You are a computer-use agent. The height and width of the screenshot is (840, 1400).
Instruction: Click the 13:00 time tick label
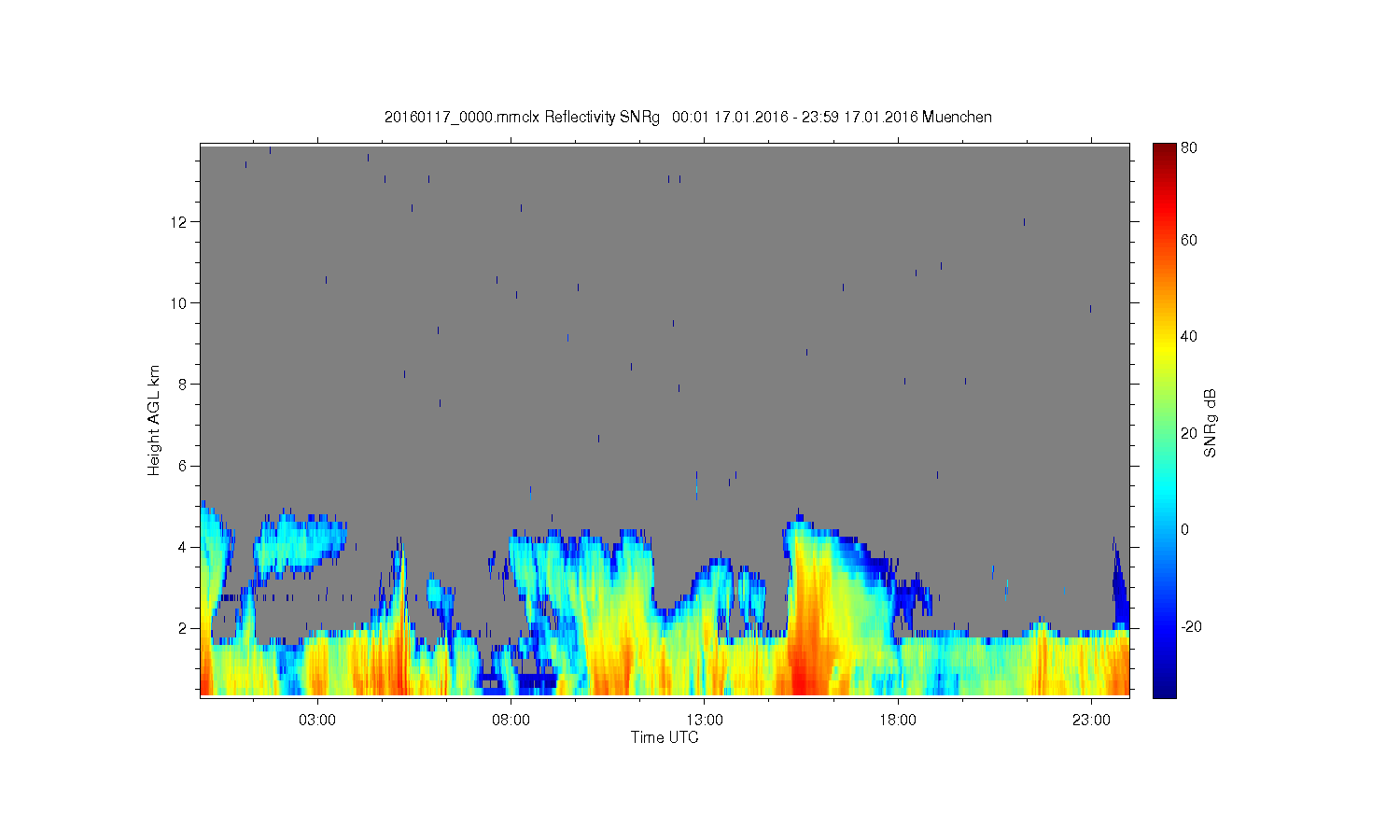point(705,721)
